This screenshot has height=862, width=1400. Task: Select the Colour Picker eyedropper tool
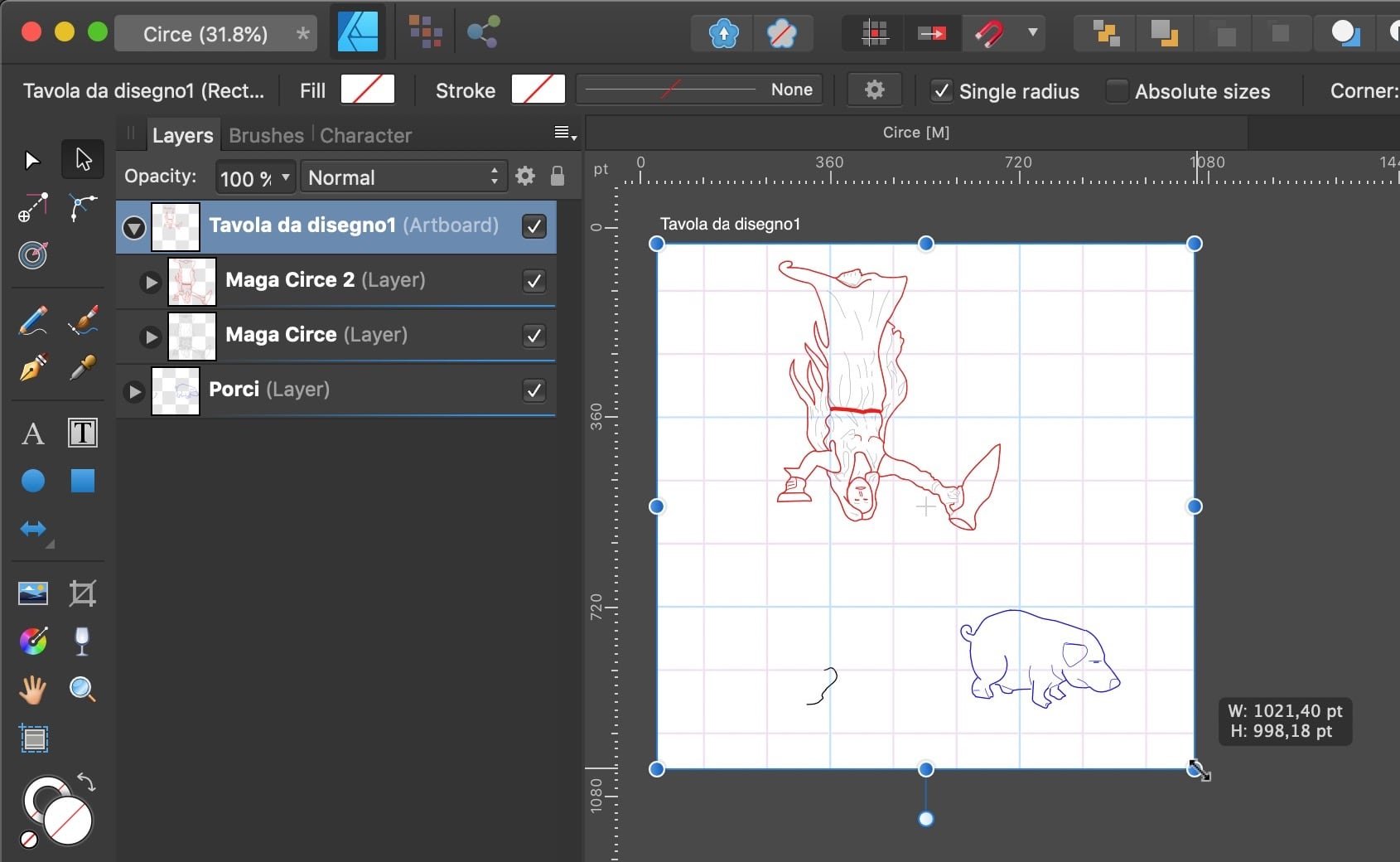83,367
